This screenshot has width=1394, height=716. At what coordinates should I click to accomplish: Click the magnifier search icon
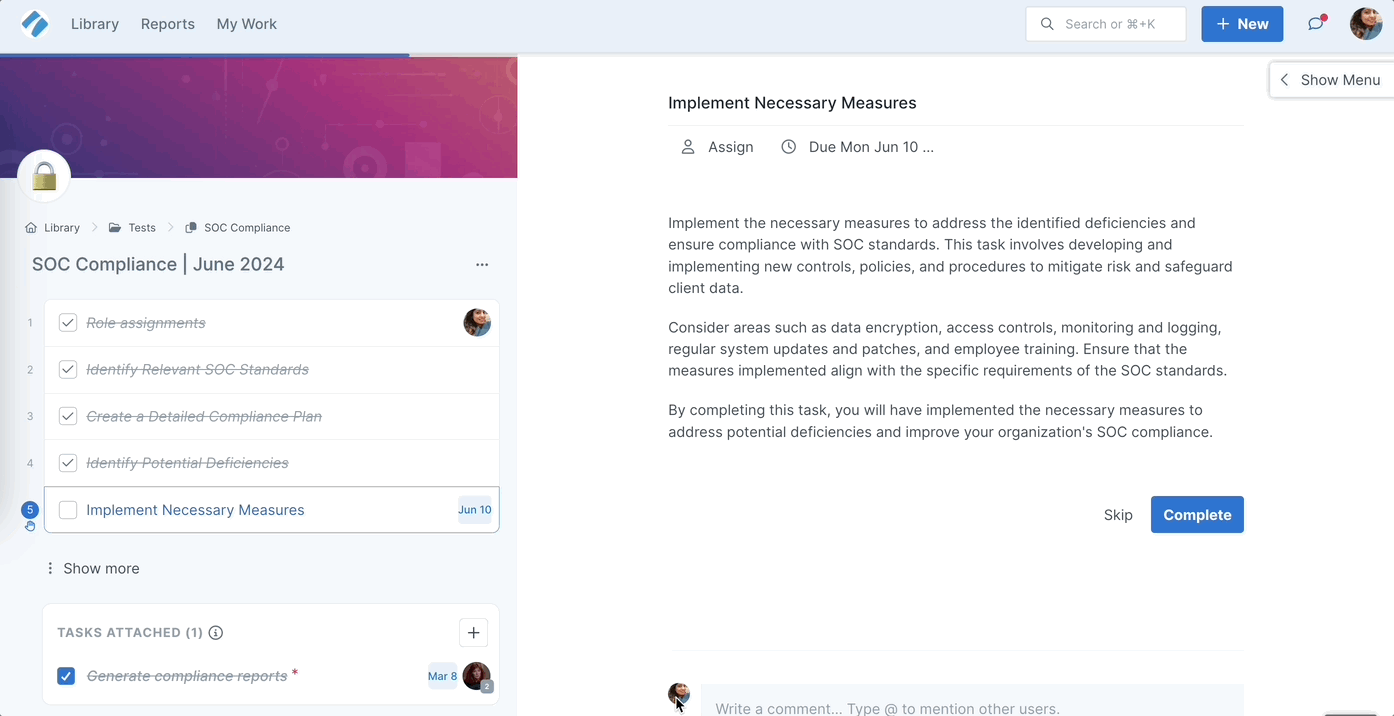[1047, 24]
